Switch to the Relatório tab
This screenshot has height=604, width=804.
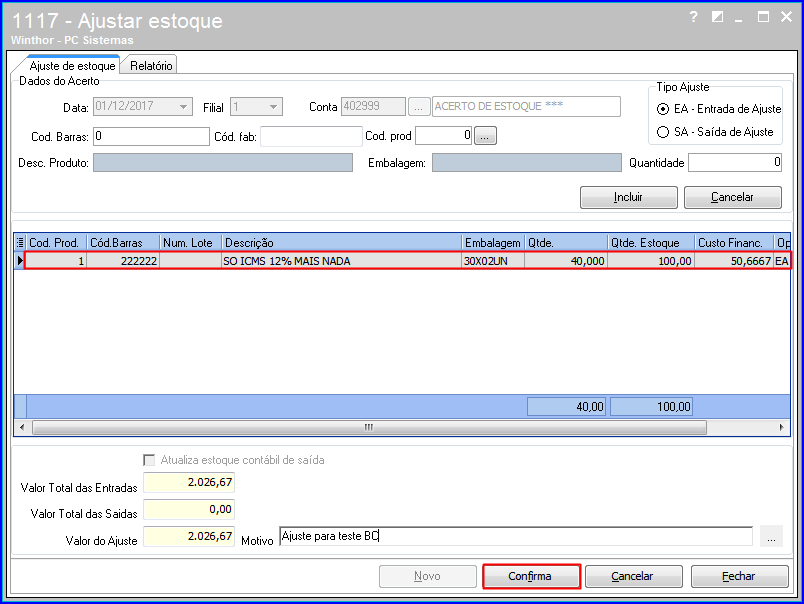pyautogui.click(x=151, y=66)
